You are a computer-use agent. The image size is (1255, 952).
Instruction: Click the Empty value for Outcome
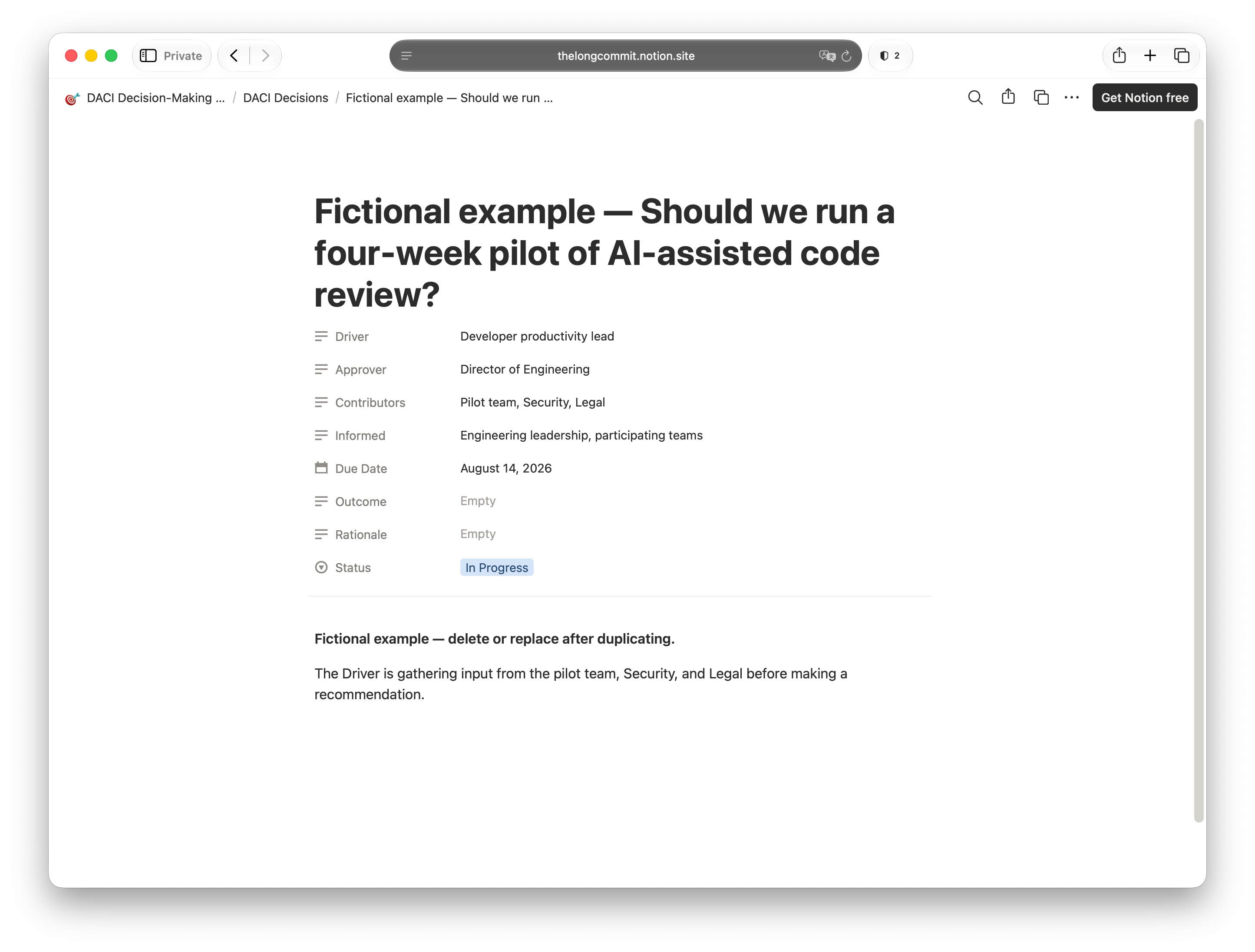pos(478,501)
